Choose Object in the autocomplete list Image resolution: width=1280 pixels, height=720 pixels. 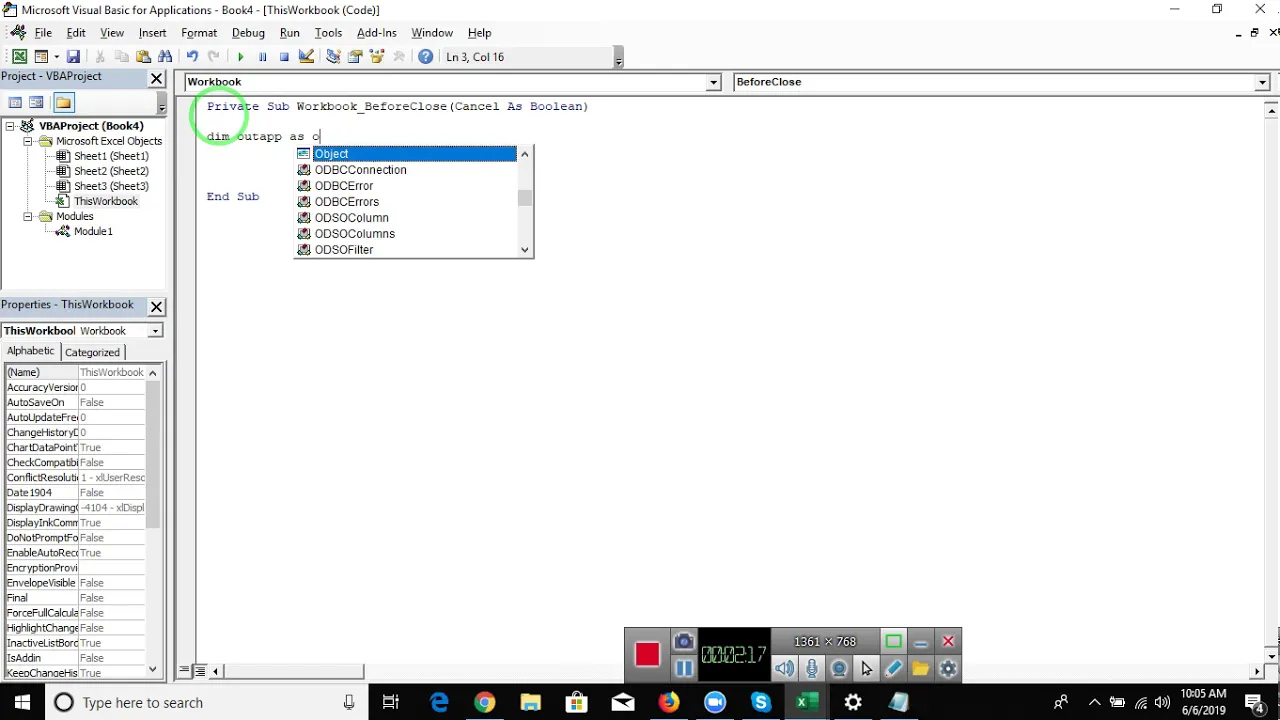coord(406,154)
